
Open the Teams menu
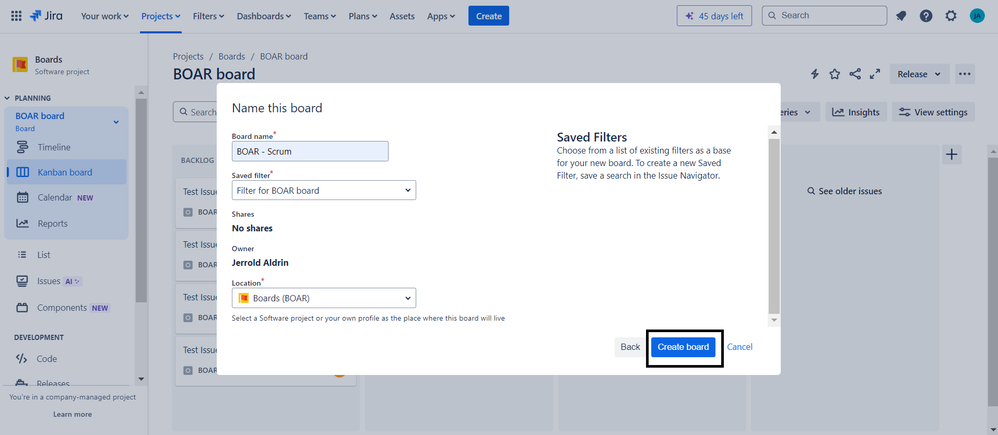(x=321, y=16)
